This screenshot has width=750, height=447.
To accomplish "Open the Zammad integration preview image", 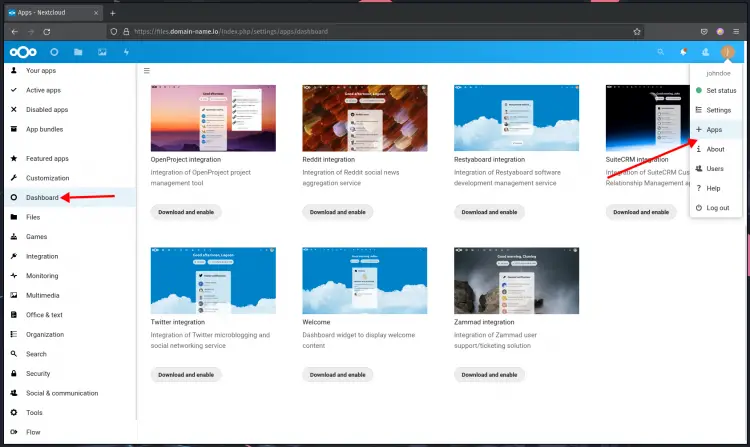I will (x=517, y=281).
